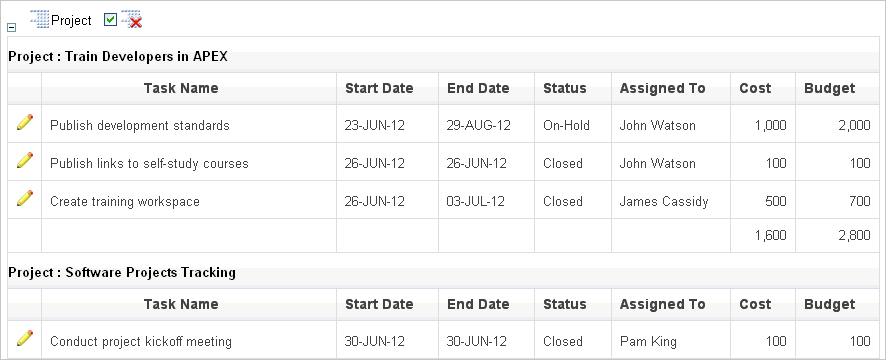Viewport: 886px width, 360px height.
Task: Edit the Publish links to self-study courses row
Action: pyautogui.click(x=25, y=160)
